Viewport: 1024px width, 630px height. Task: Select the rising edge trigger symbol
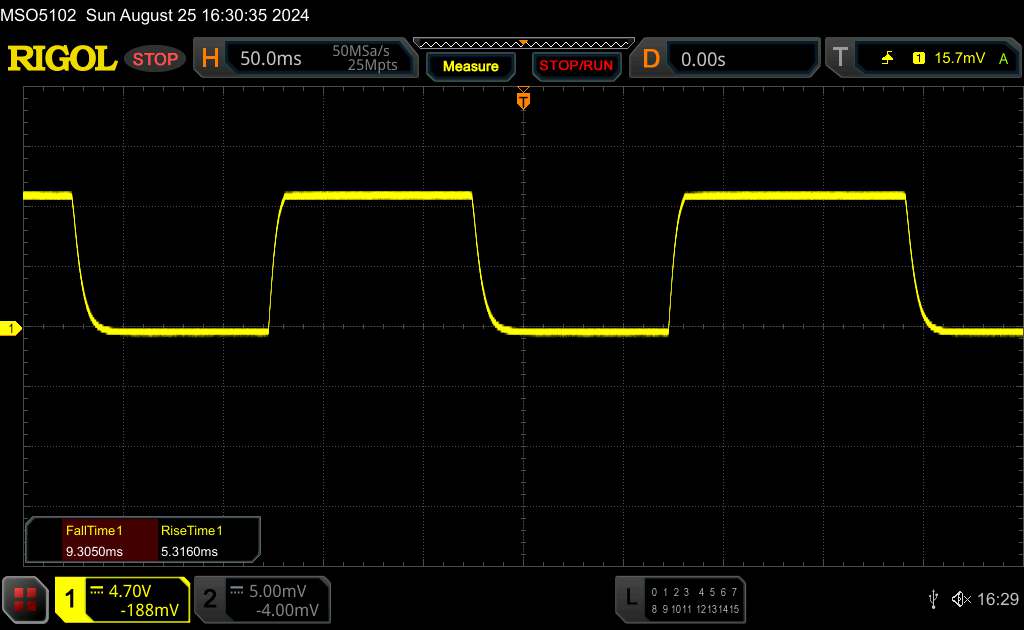[x=887, y=59]
